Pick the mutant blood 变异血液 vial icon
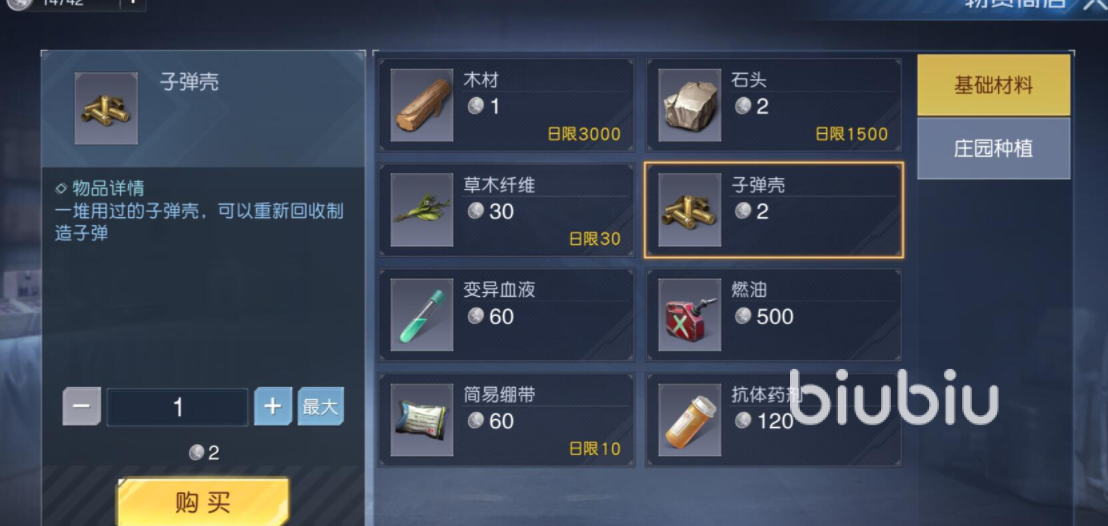 click(x=422, y=315)
